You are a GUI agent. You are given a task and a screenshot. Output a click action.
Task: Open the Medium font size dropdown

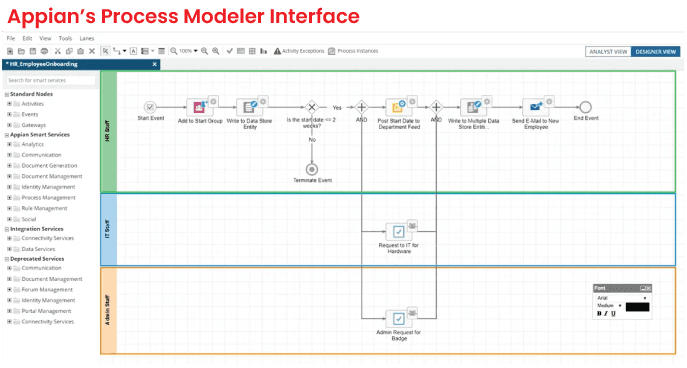pos(609,305)
